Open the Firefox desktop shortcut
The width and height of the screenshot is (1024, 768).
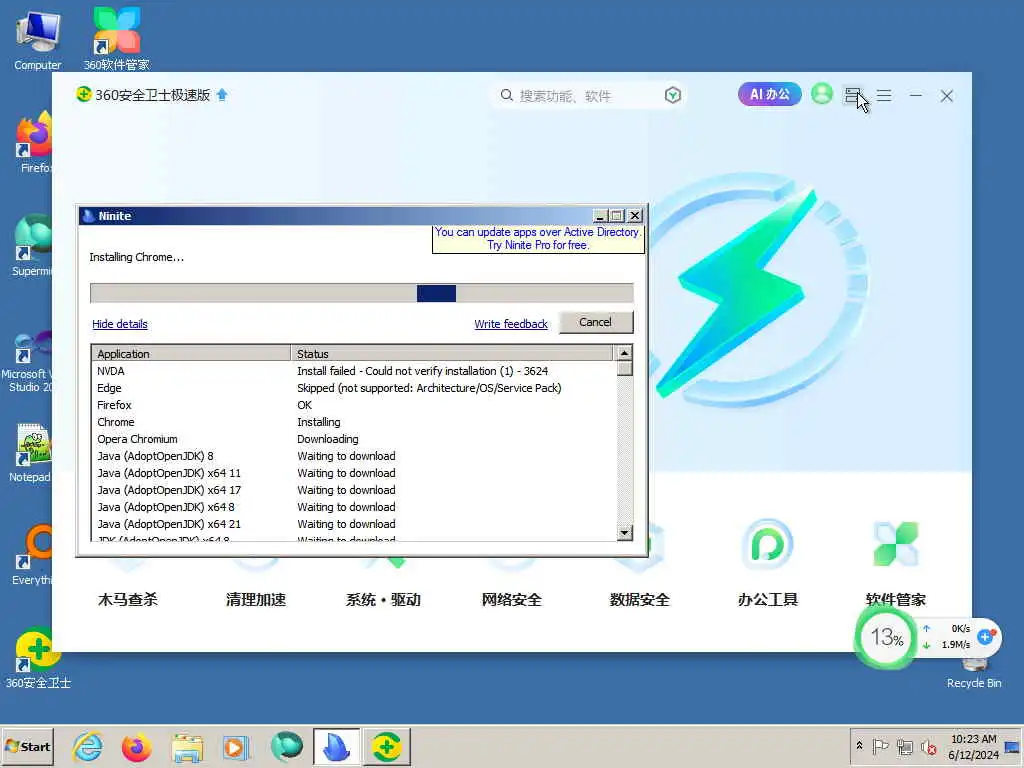(x=33, y=142)
